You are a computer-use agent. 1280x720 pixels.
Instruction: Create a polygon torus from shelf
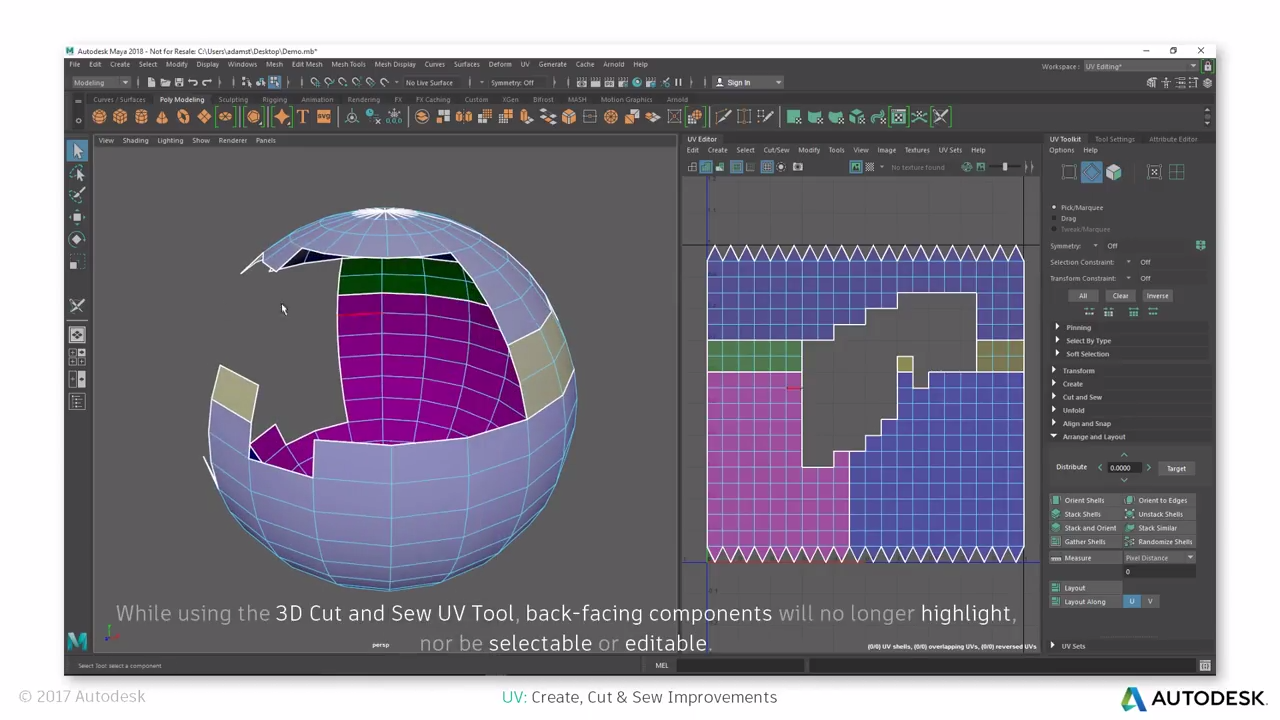[183, 117]
